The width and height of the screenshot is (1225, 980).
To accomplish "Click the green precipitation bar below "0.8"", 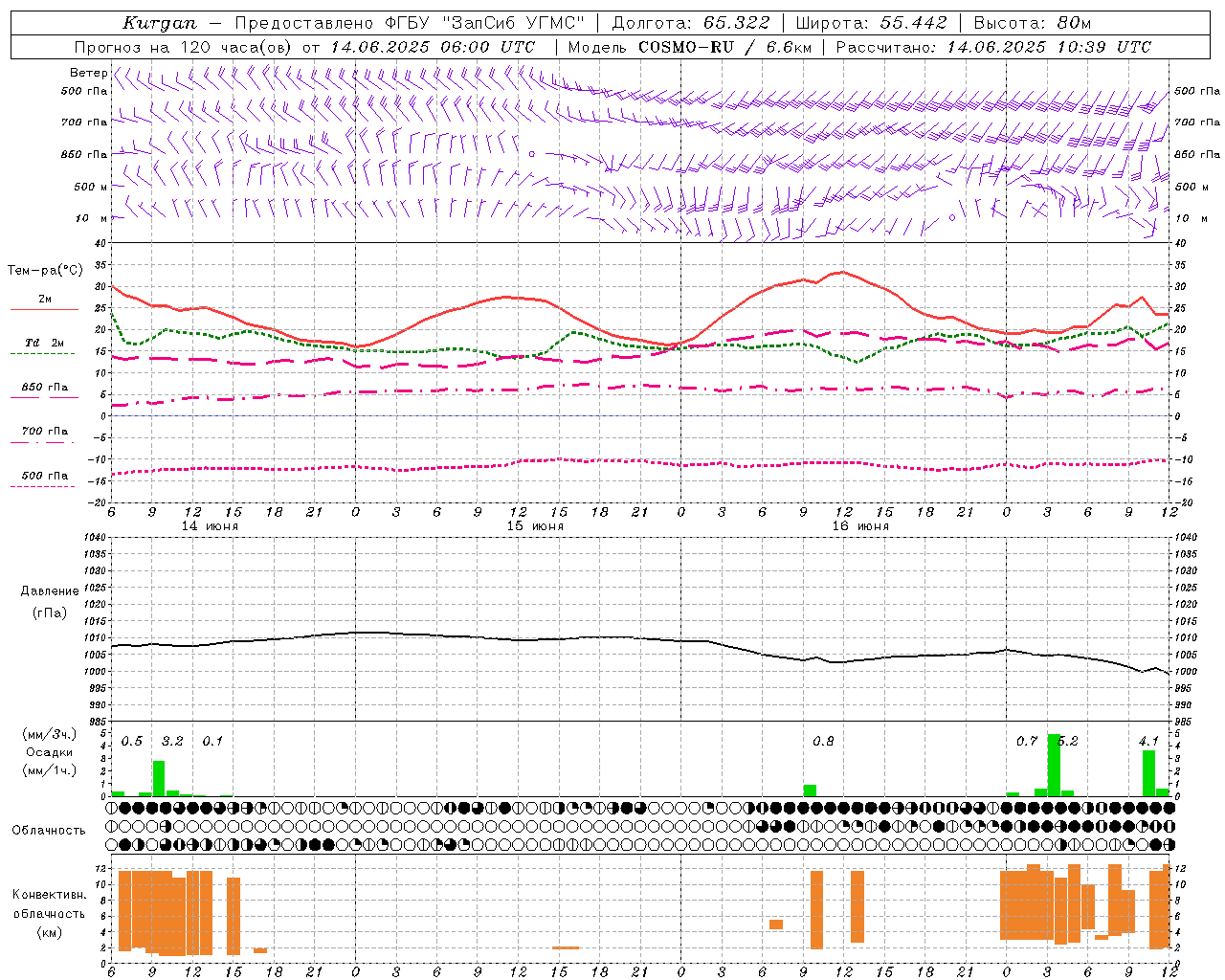I will (x=810, y=791).
